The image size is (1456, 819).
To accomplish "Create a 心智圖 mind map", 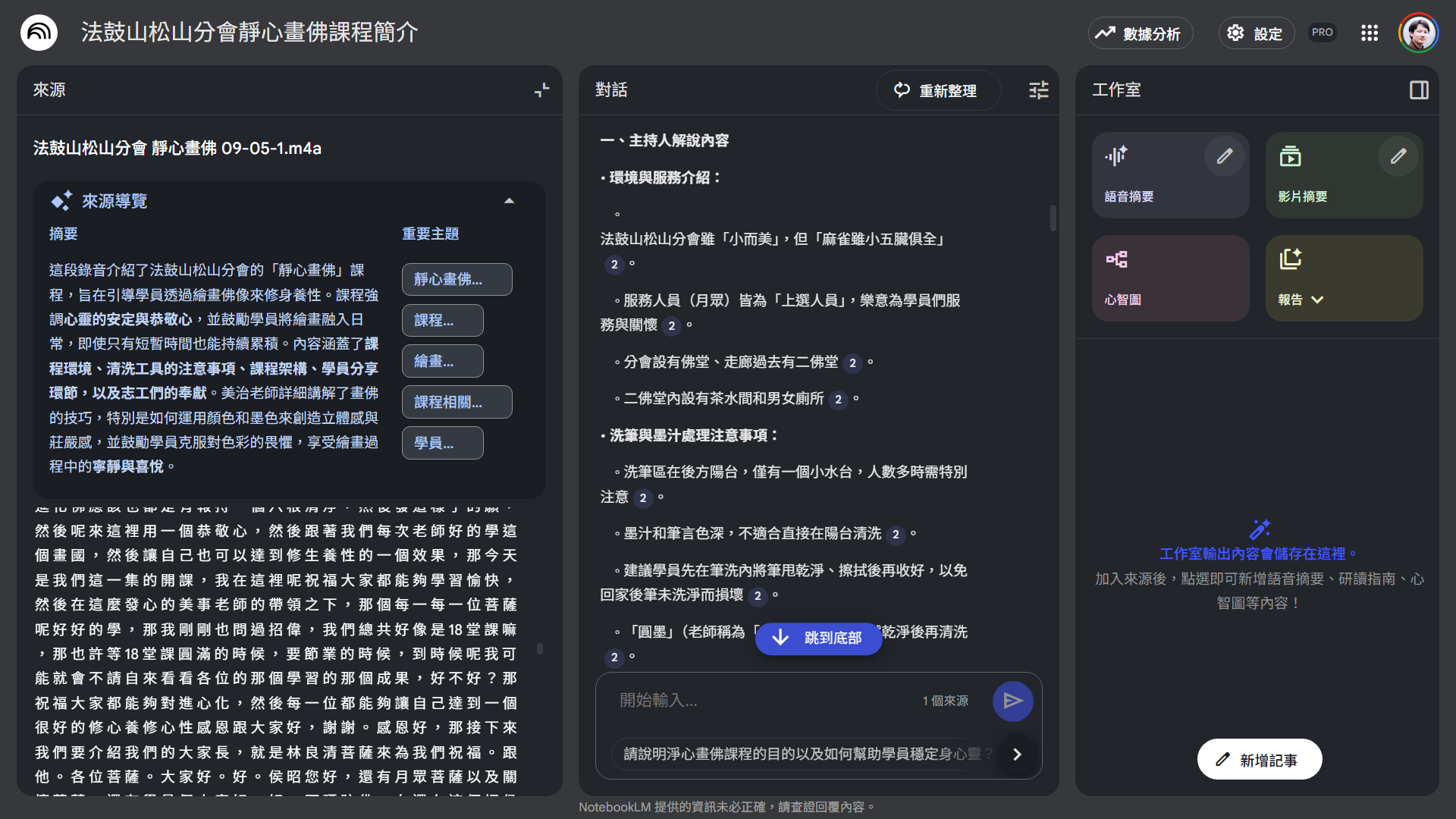I will 1170,278.
